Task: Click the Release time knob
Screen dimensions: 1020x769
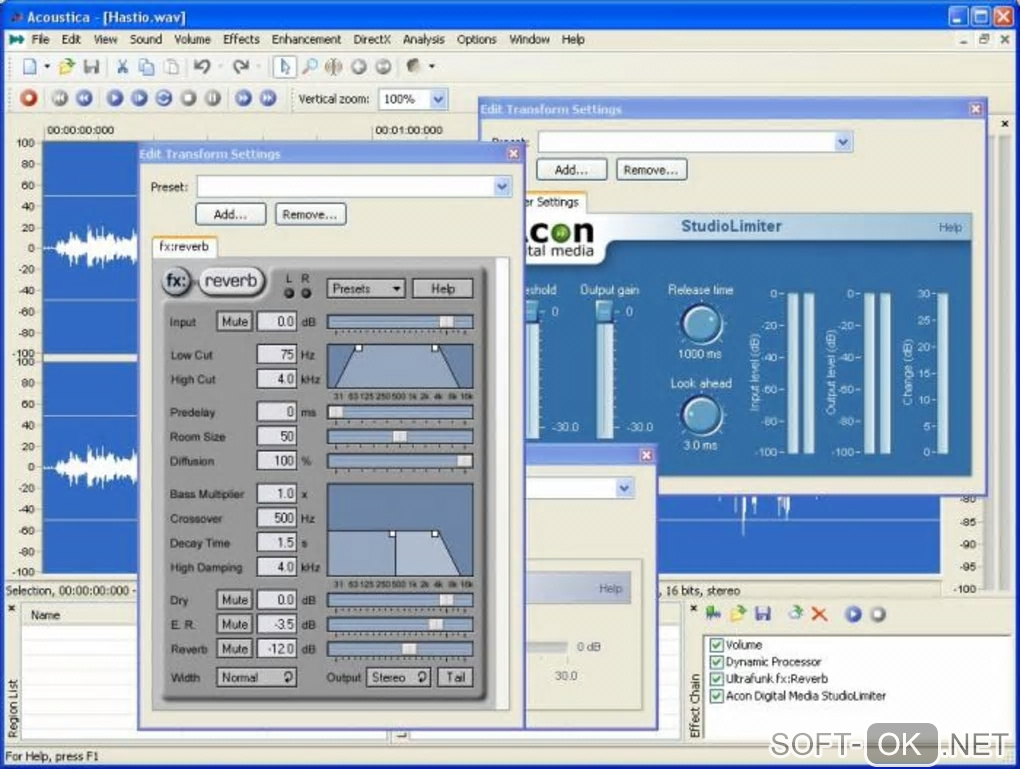Action: (701, 324)
